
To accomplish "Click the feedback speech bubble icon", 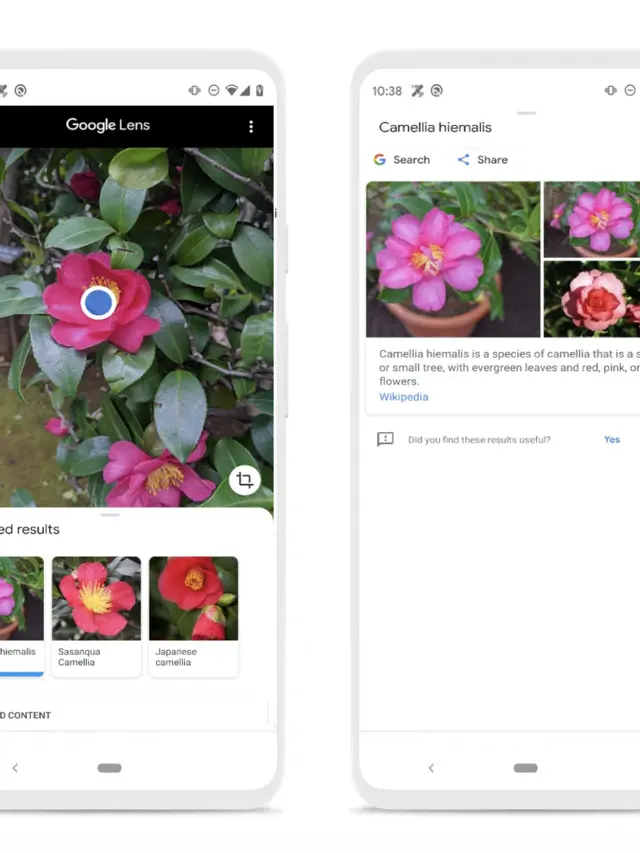I will (x=385, y=440).
